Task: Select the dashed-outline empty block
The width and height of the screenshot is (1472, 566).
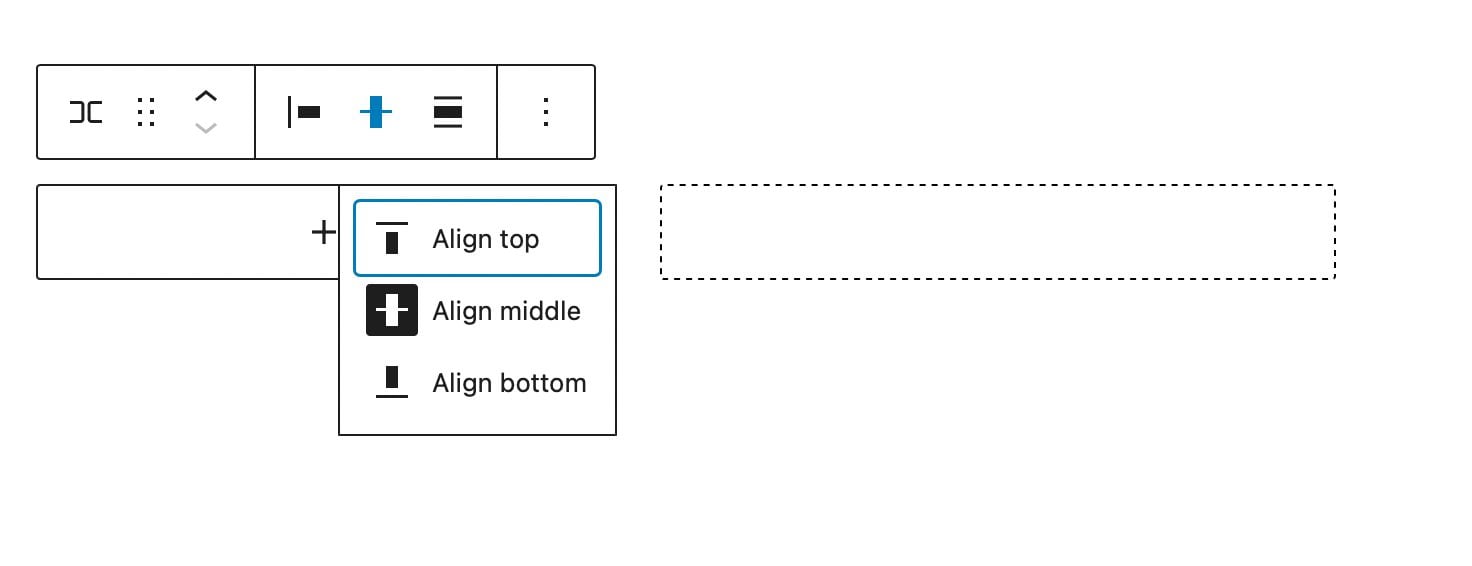Action: [x=997, y=232]
